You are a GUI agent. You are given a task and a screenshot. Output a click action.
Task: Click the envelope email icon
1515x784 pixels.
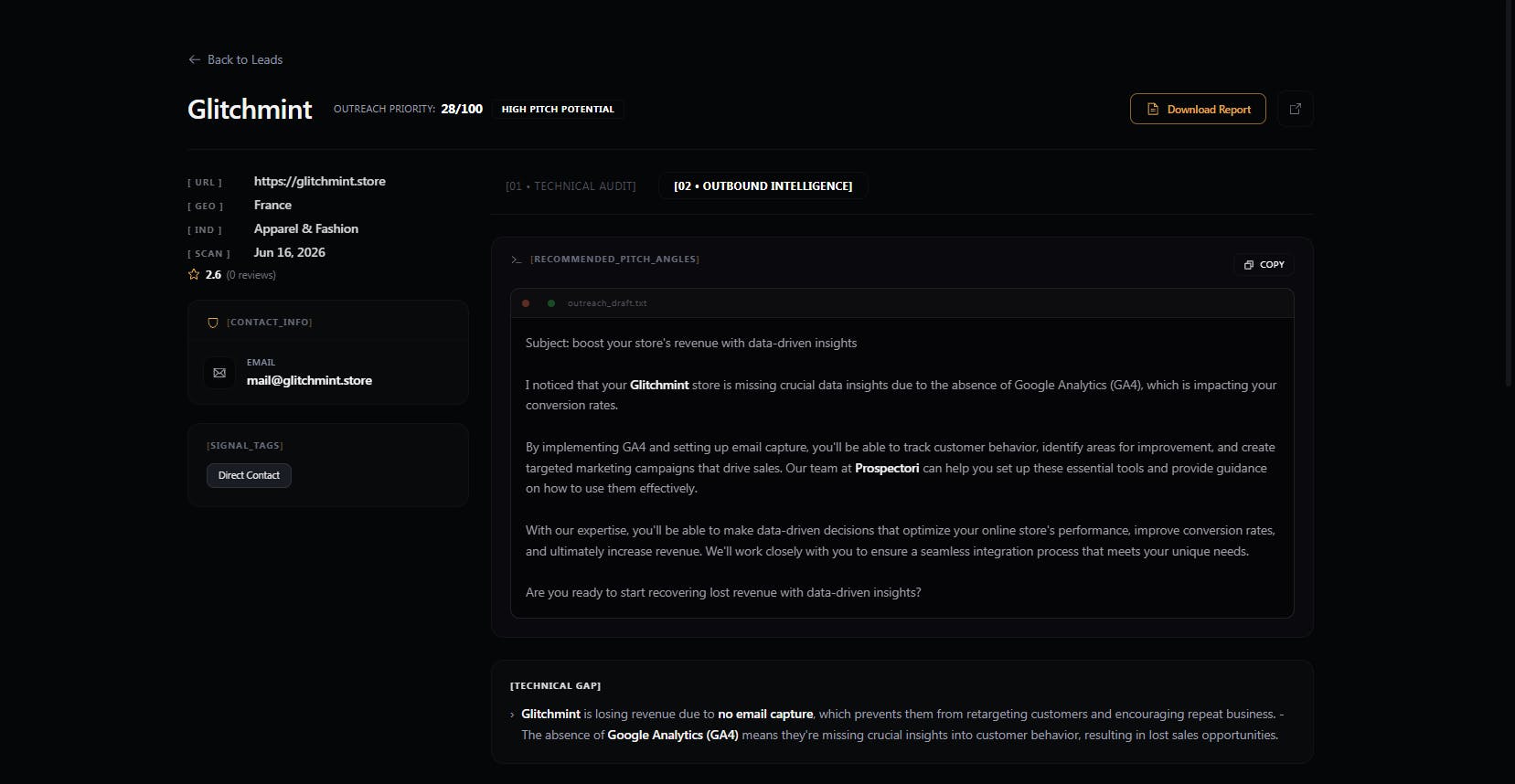pos(219,373)
